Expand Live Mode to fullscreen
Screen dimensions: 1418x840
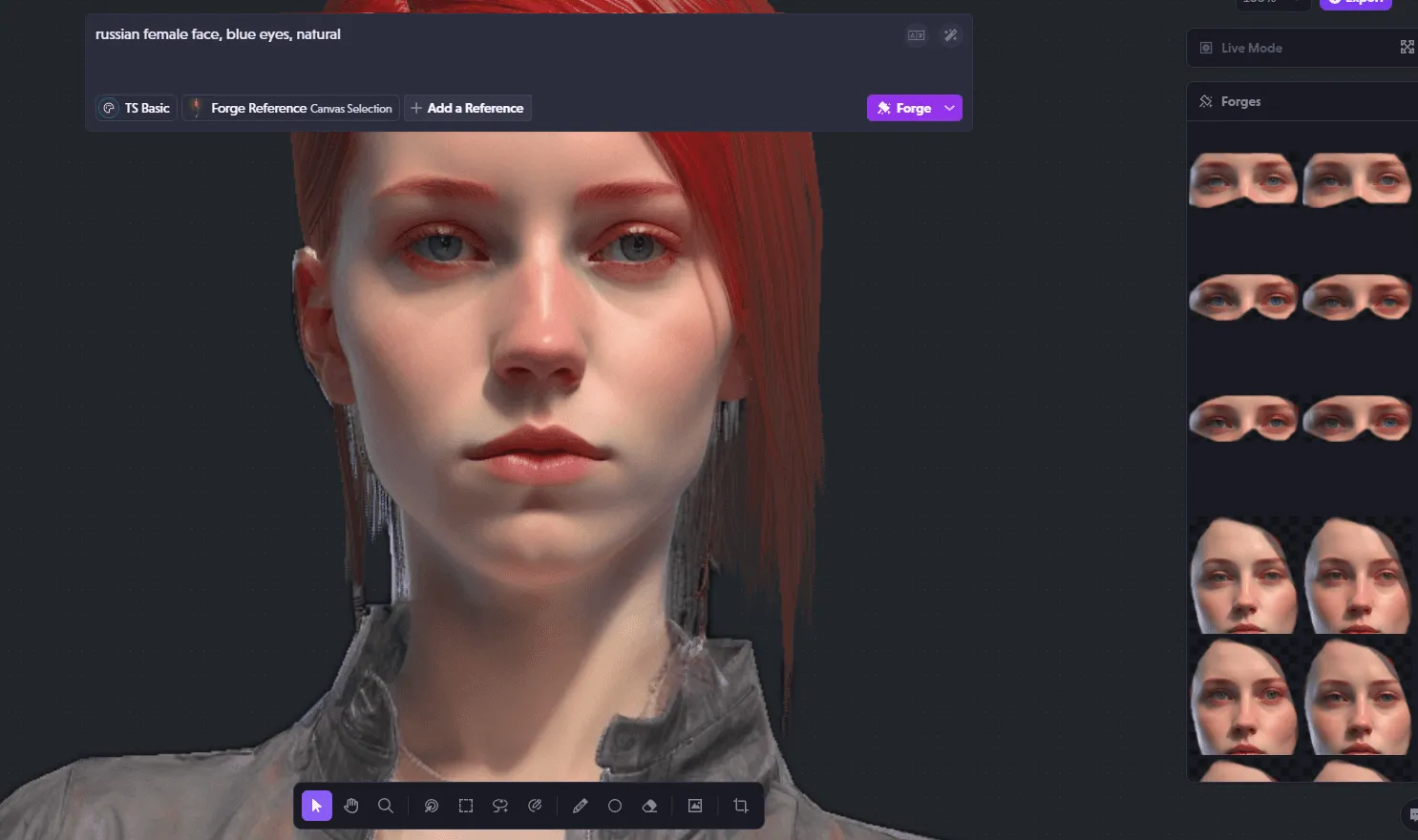click(1407, 48)
